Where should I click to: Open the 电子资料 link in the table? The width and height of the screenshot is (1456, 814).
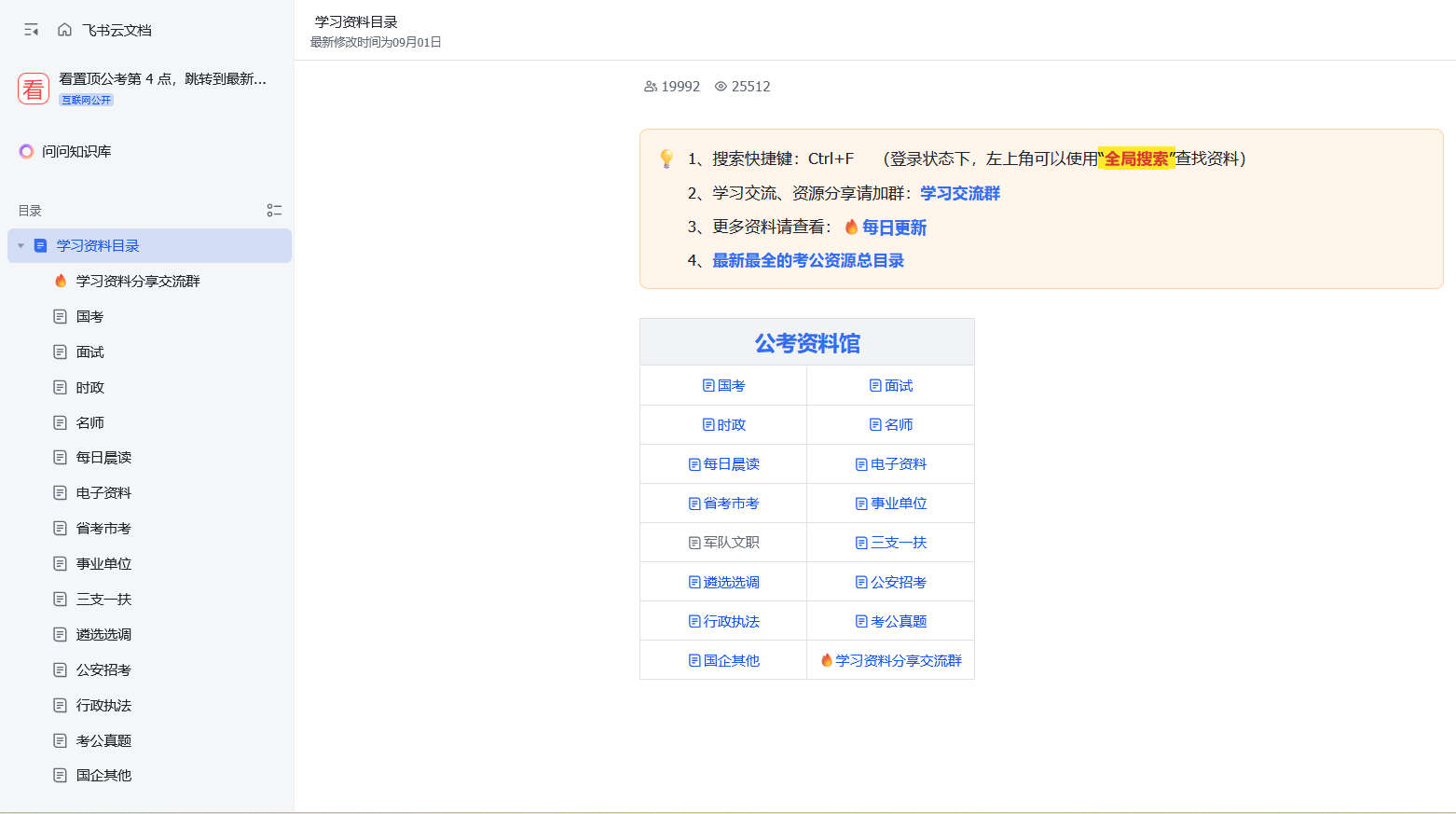tap(891, 464)
